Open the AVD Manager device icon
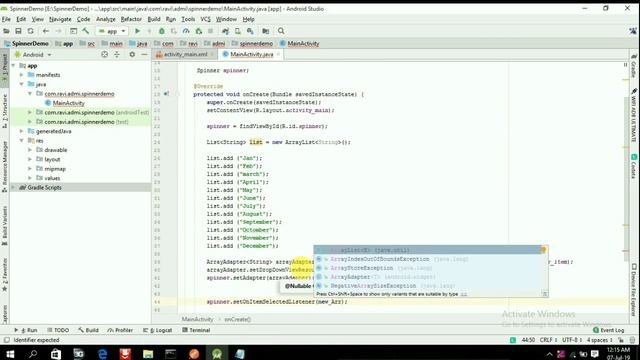 238,31
